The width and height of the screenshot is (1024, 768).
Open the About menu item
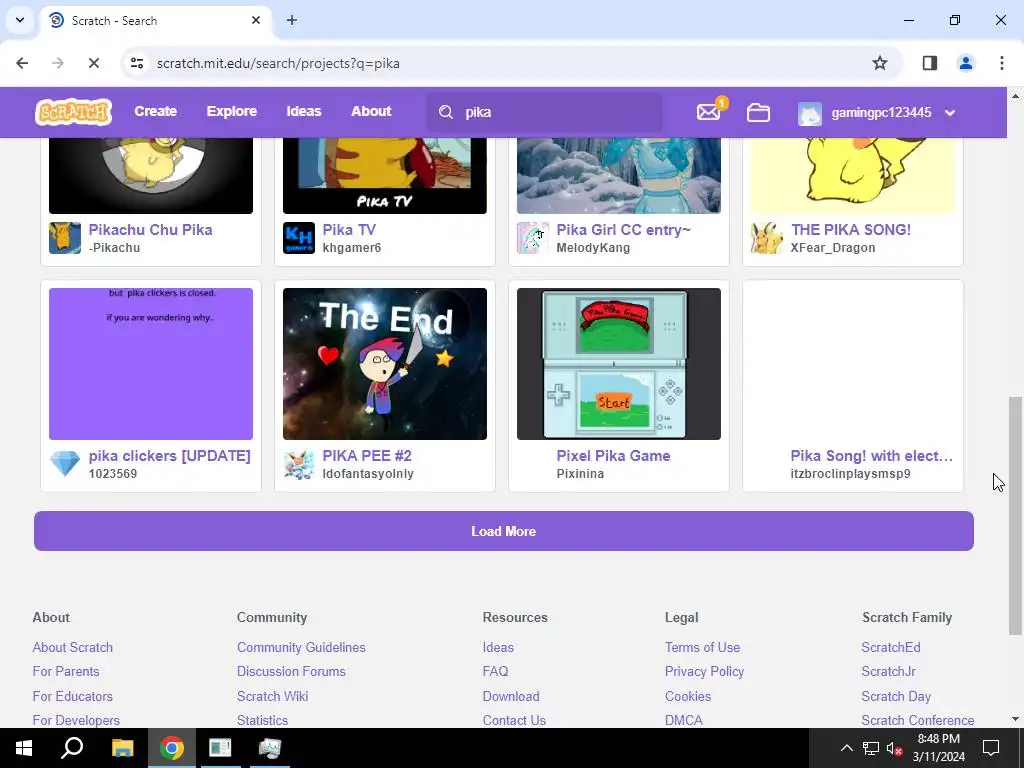click(371, 112)
